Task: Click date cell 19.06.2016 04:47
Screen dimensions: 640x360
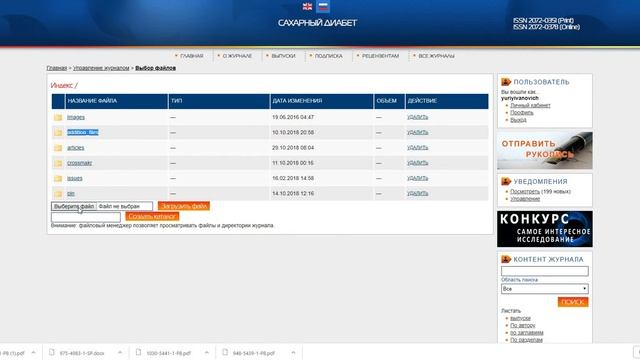Action: pyautogui.click(x=293, y=117)
